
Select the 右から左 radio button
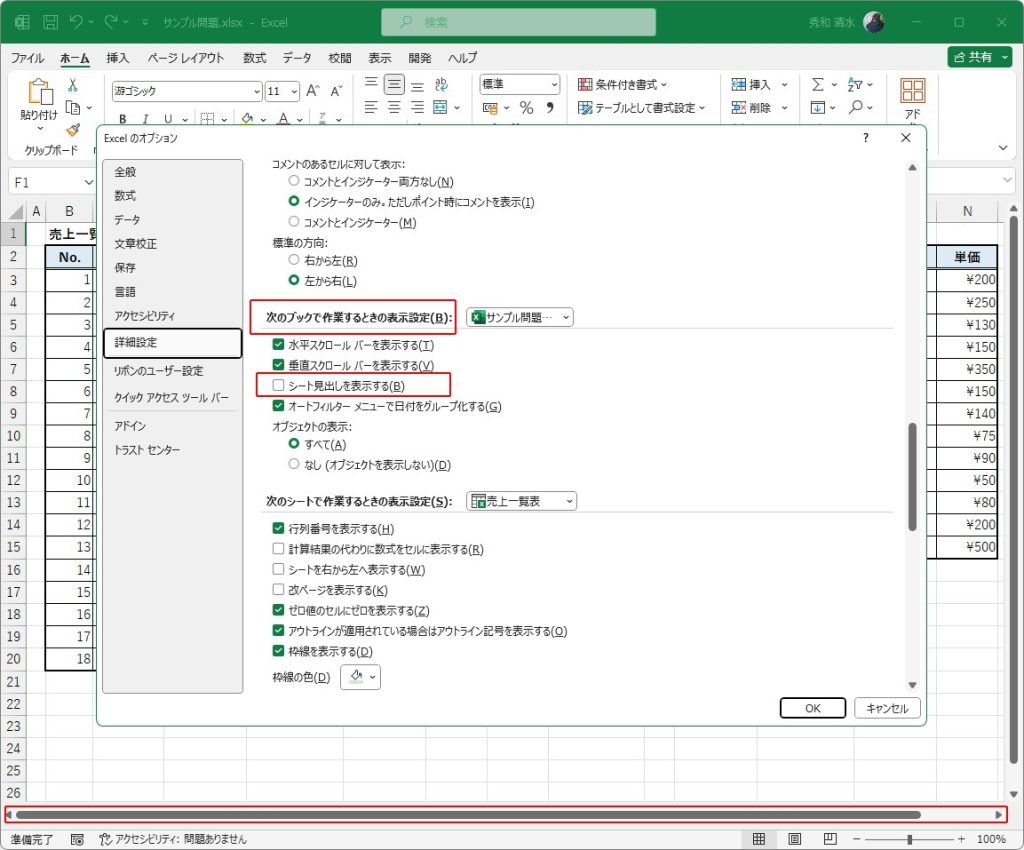tap(294, 260)
